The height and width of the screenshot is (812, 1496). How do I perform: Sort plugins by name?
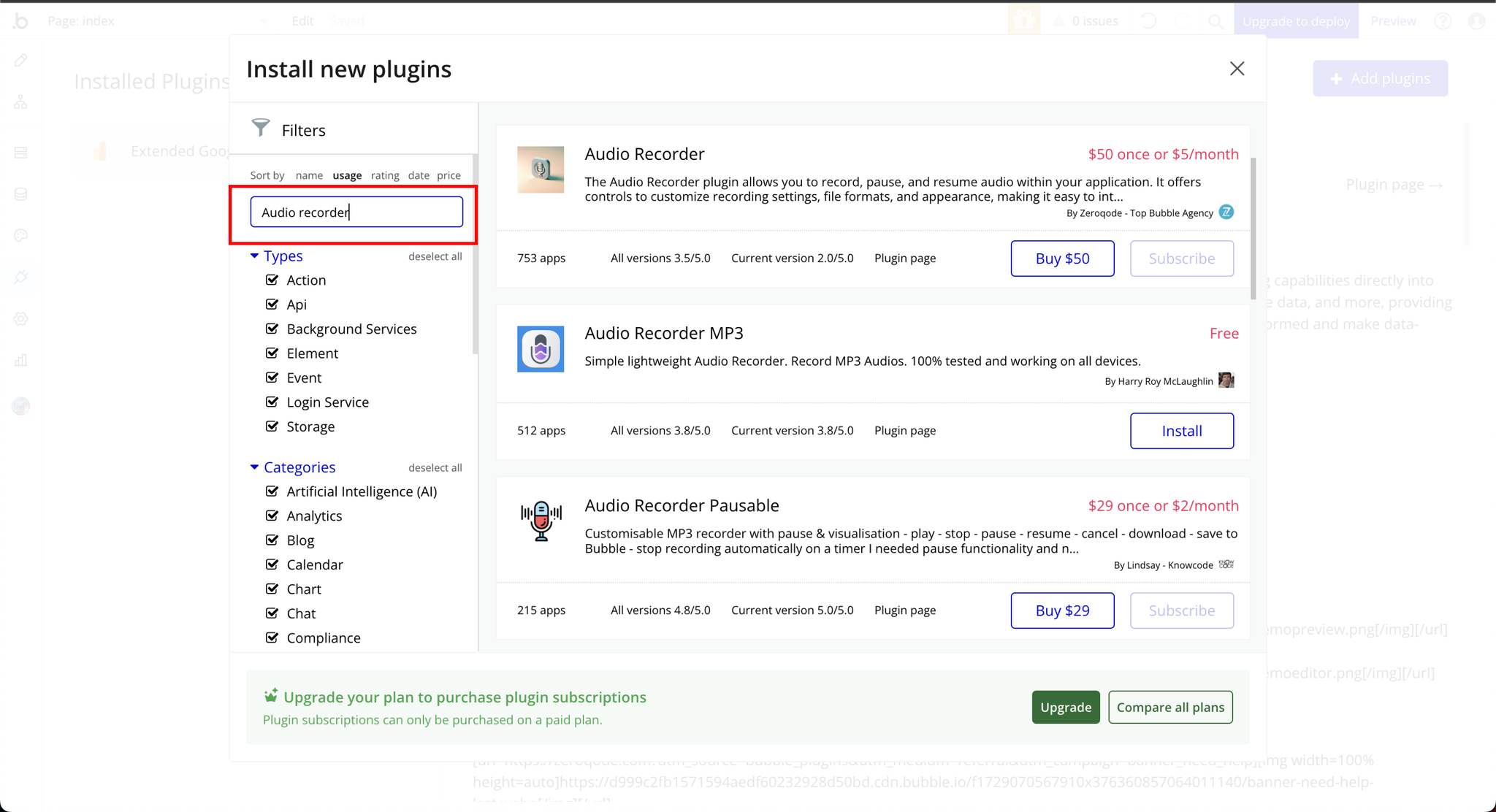pos(309,175)
